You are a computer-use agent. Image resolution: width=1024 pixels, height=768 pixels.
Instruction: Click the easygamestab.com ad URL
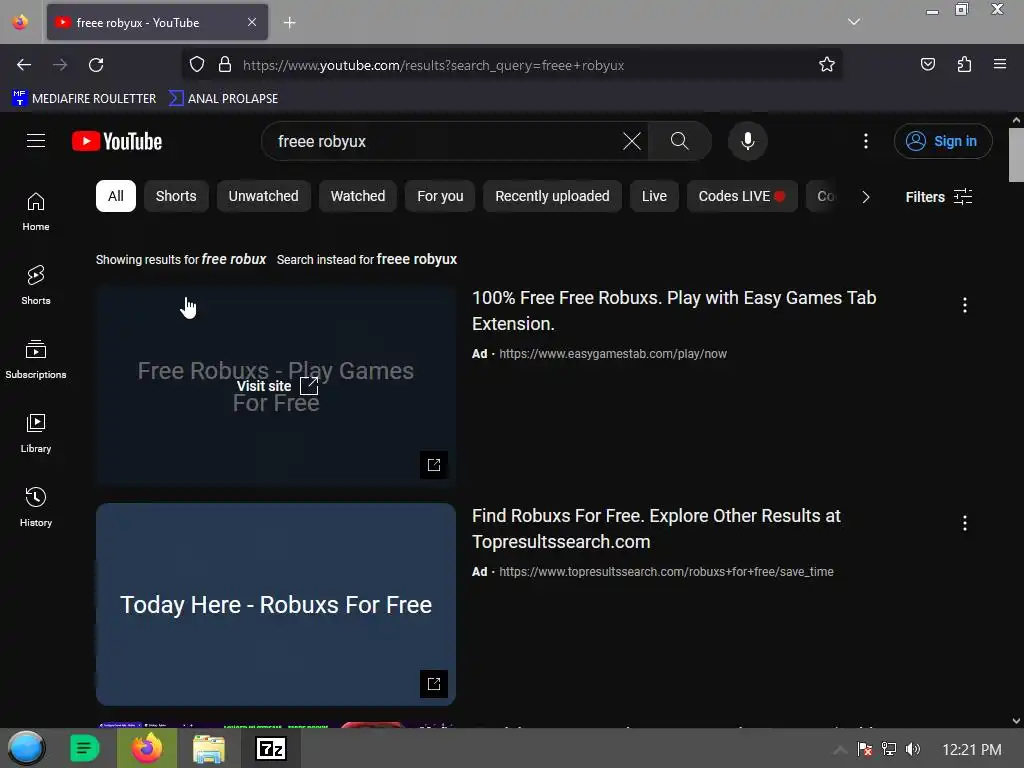(613, 354)
